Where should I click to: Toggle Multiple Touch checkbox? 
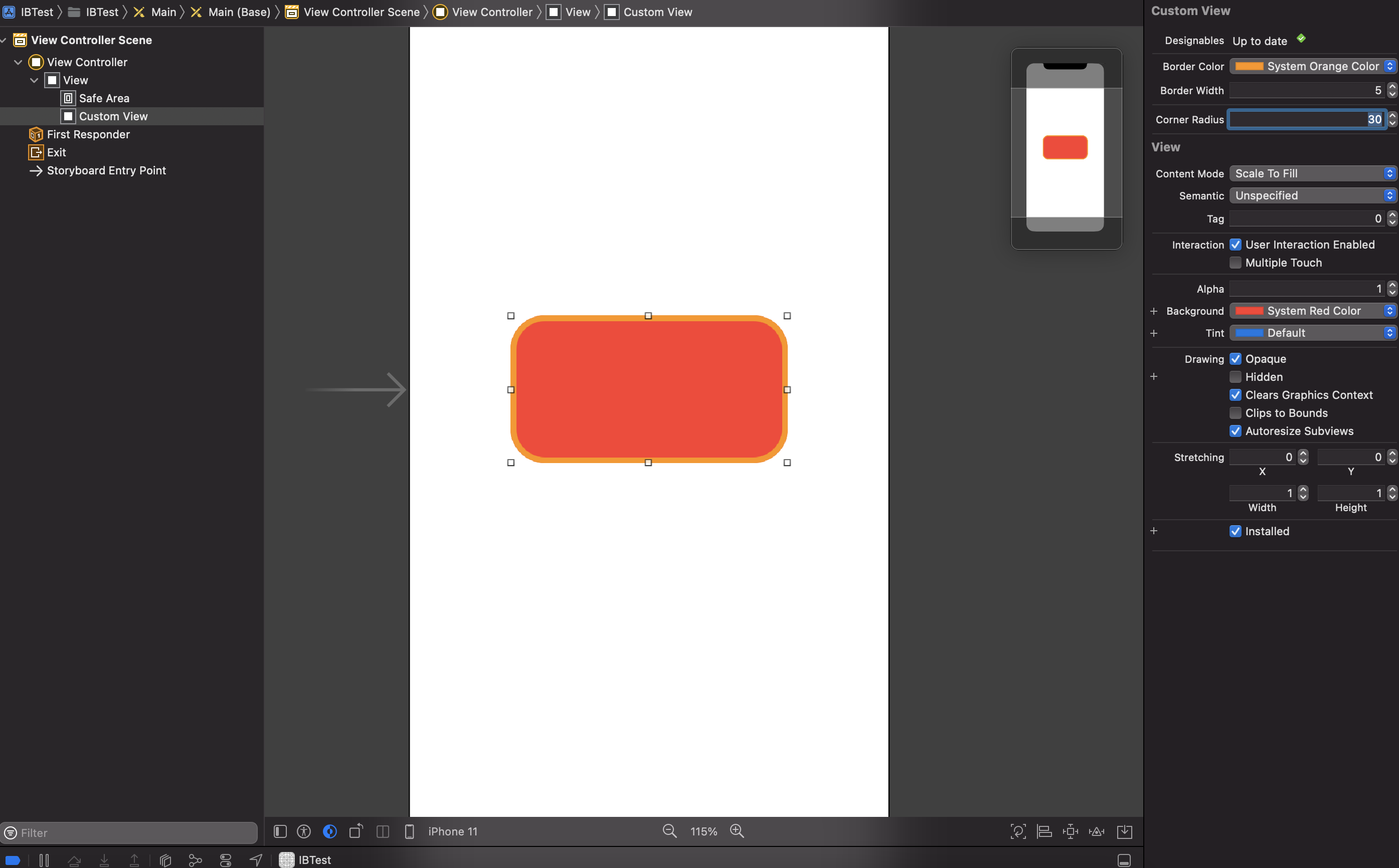[x=1235, y=262]
